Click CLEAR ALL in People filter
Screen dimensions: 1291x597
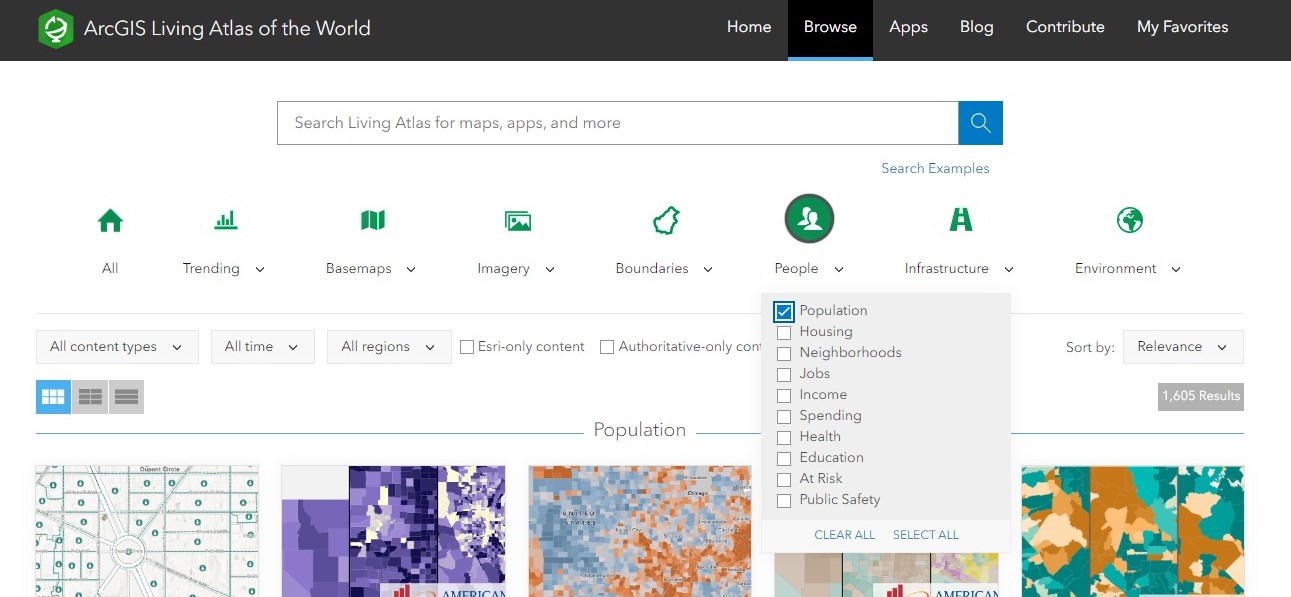[844, 535]
